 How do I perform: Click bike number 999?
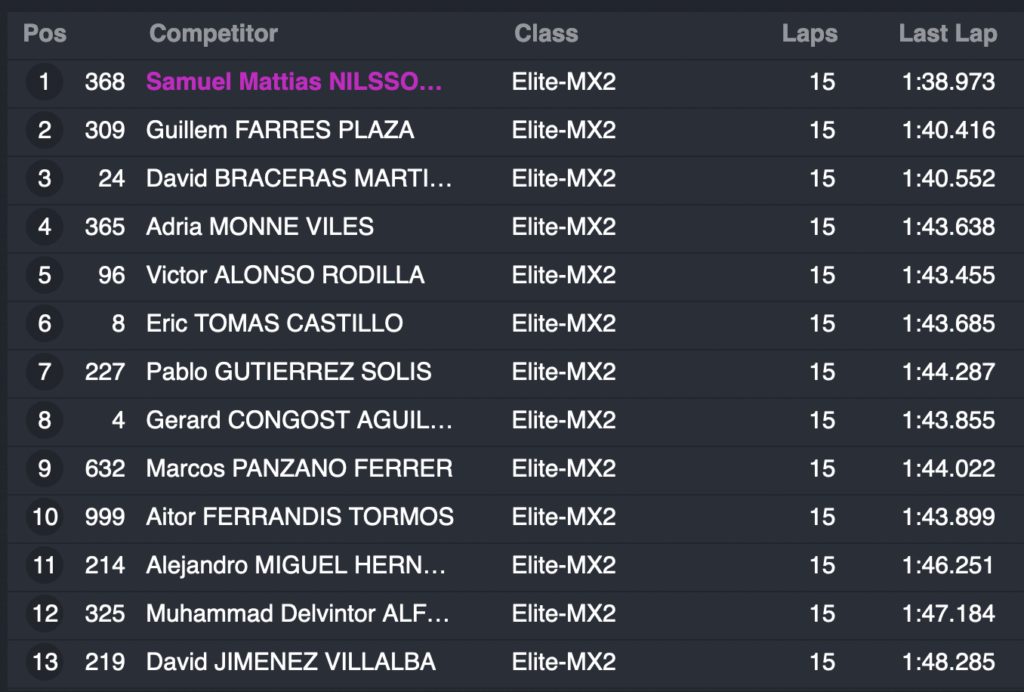[x=105, y=517]
